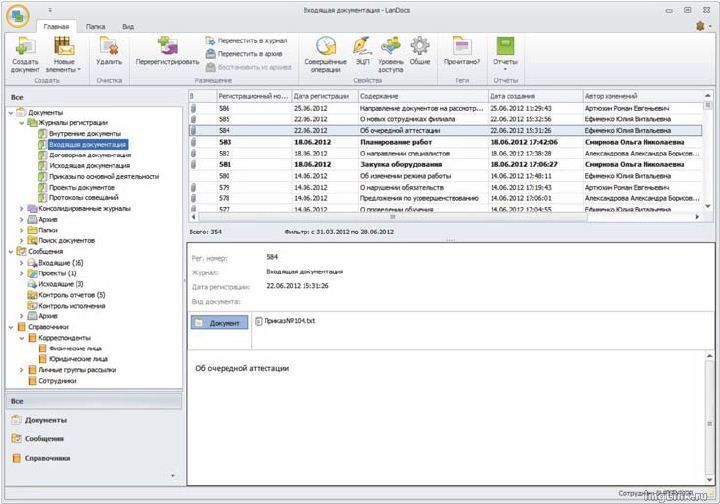Collapse the Сообщения tree node
The height and width of the screenshot is (504, 720).
(11, 252)
